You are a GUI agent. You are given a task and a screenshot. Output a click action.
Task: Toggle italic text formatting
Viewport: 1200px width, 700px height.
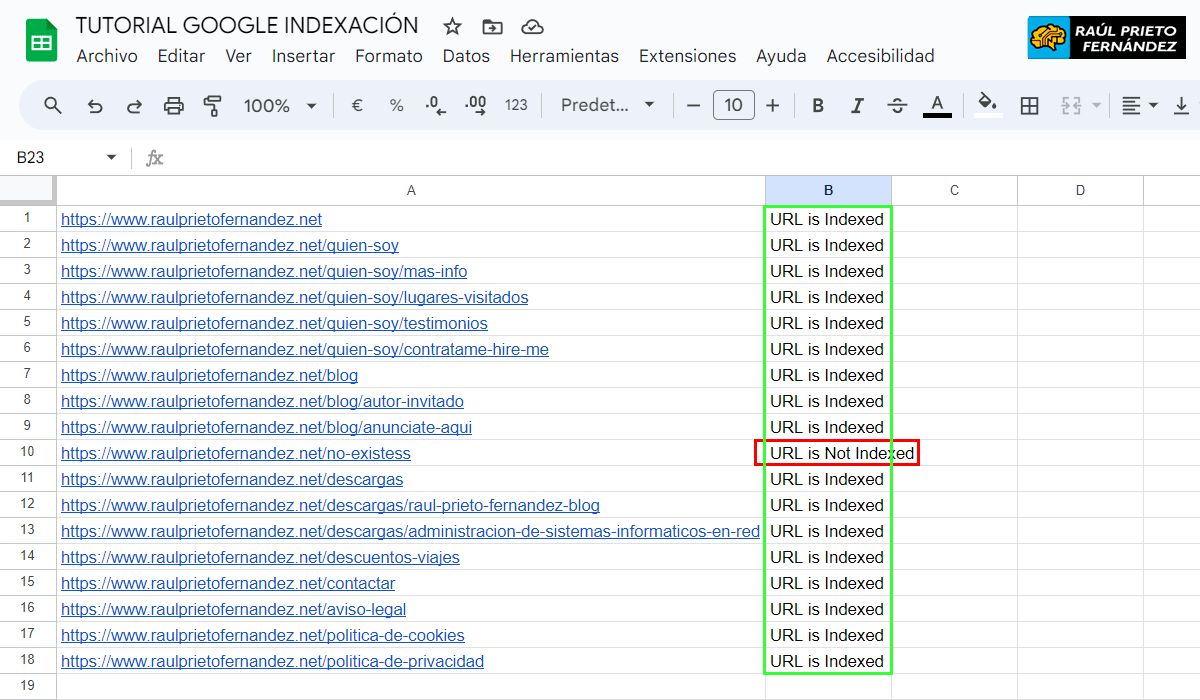click(x=857, y=105)
